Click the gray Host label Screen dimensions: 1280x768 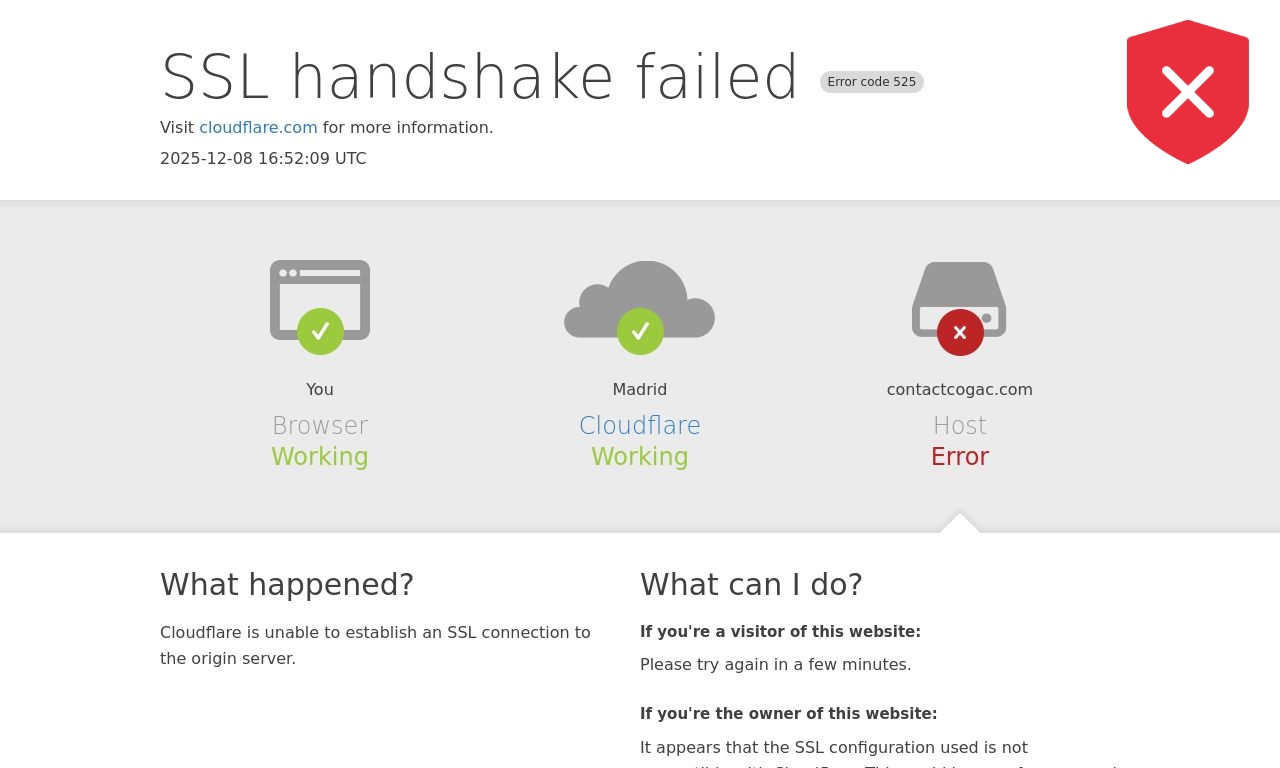point(960,426)
